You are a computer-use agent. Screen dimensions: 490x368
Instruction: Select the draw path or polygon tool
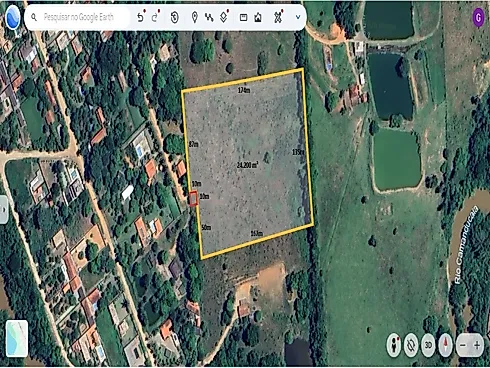pos(209,17)
